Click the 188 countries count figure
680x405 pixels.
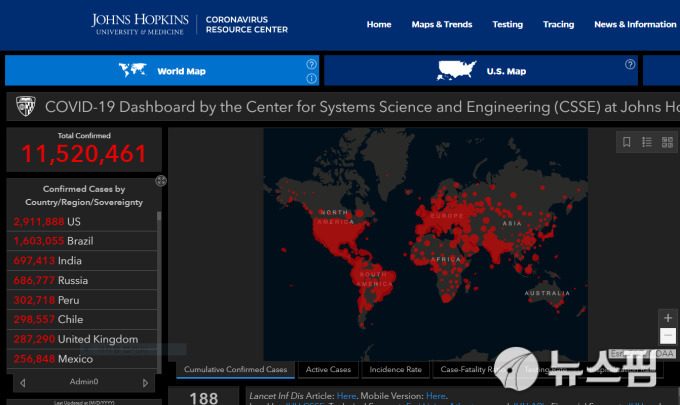click(203, 398)
